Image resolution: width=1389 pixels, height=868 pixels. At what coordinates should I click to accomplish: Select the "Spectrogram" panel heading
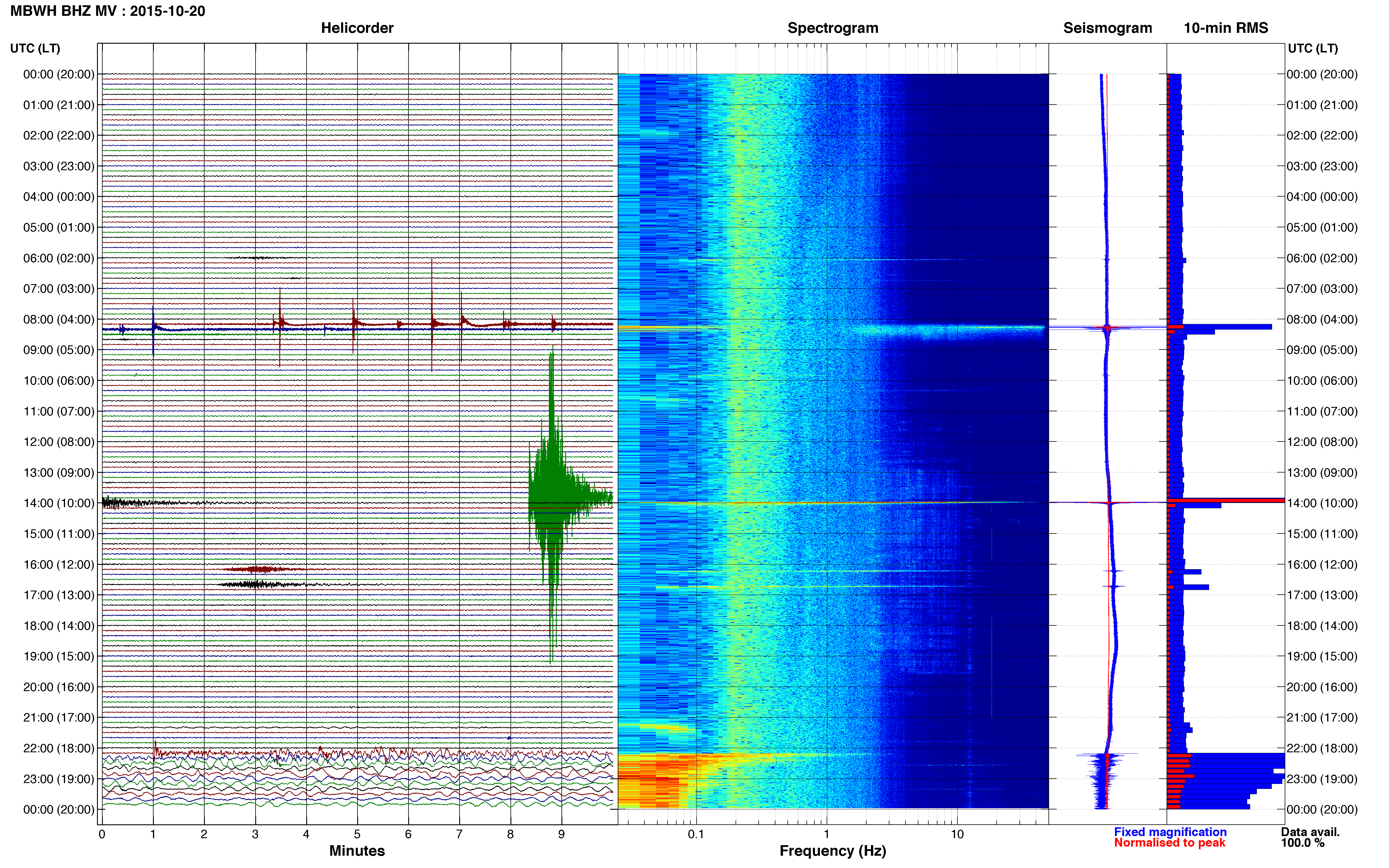[833, 28]
